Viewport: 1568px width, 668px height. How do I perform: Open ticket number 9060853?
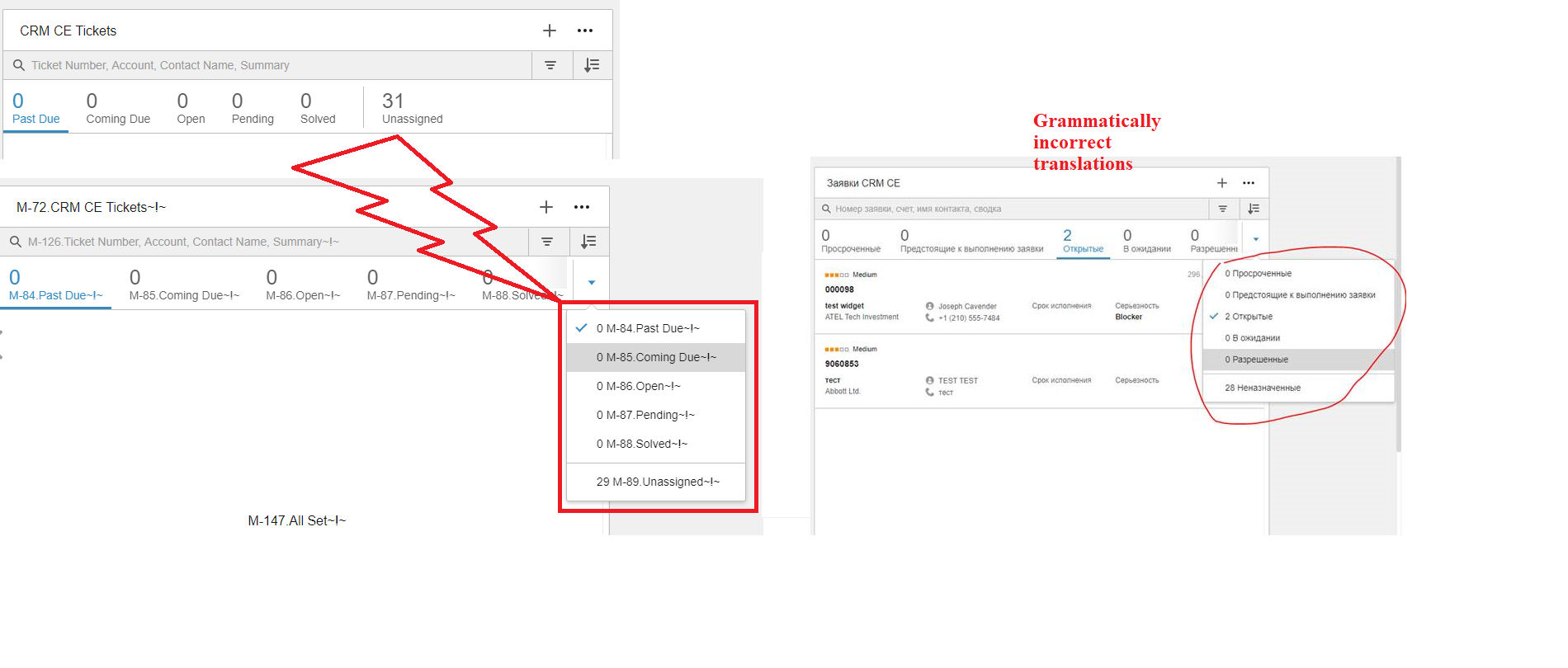(x=842, y=364)
